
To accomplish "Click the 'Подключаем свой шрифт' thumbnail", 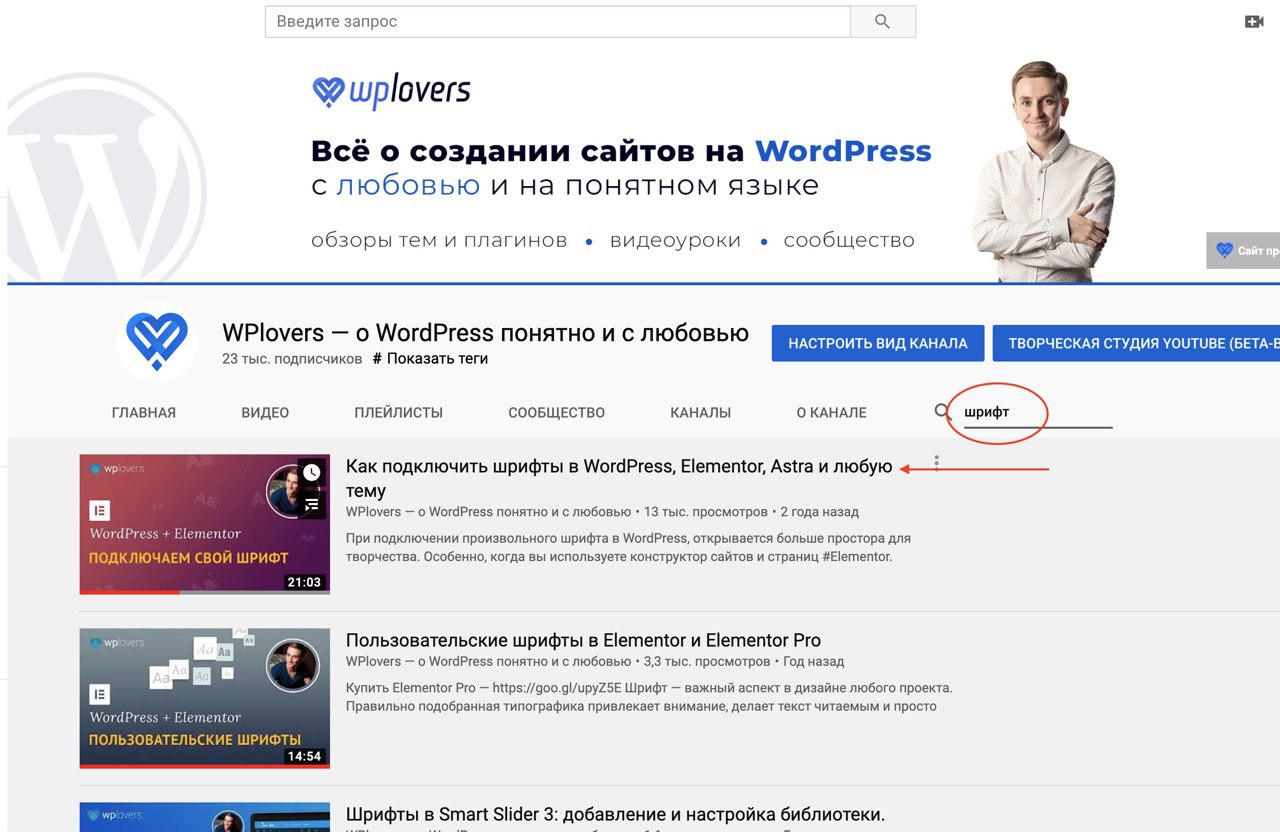I will 205,524.
